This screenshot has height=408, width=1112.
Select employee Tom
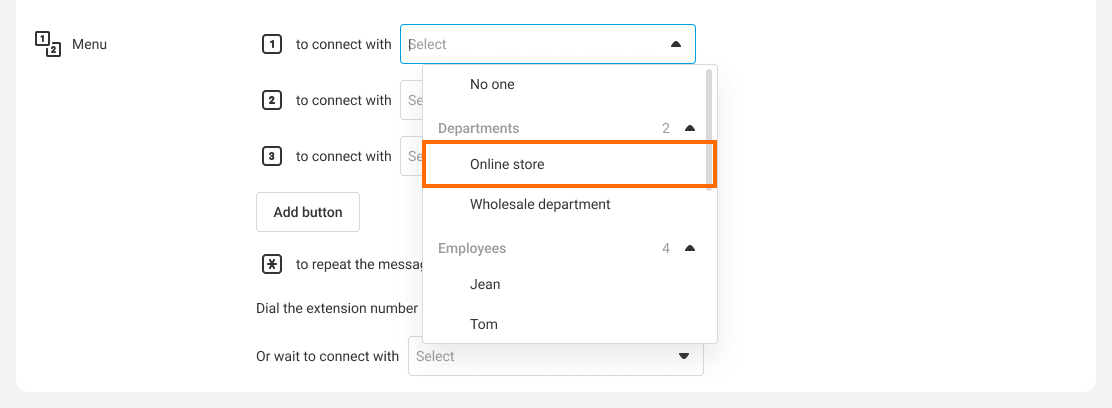(x=484, y=324)
